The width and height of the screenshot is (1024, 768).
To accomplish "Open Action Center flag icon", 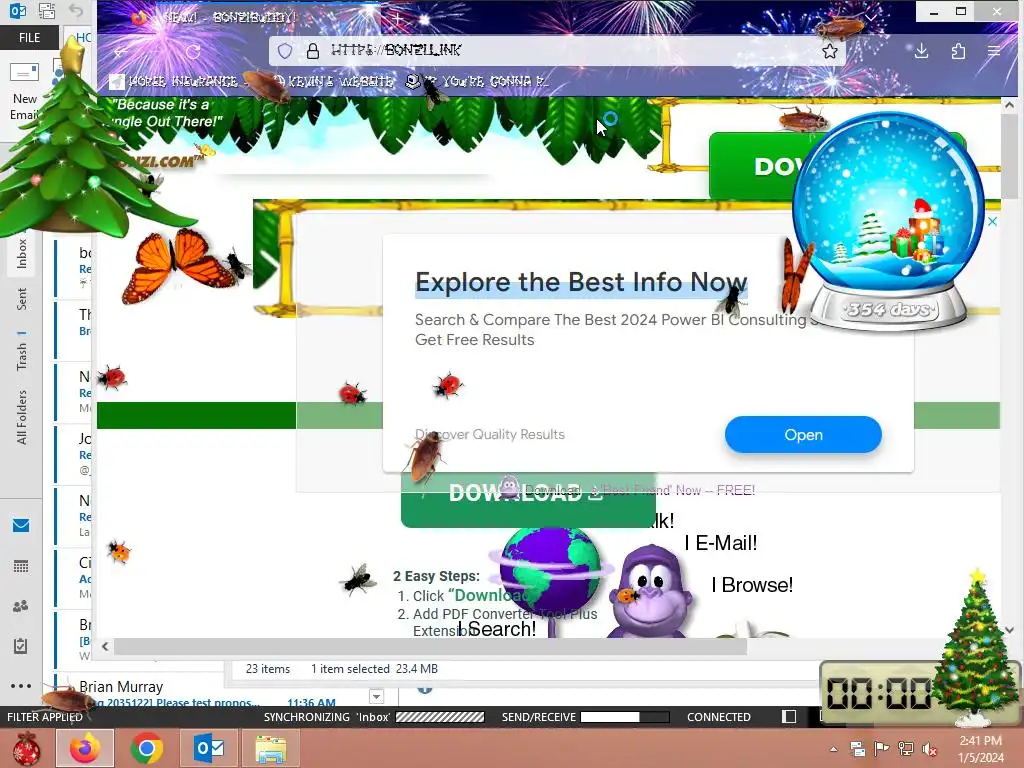I will pos(882,749).
